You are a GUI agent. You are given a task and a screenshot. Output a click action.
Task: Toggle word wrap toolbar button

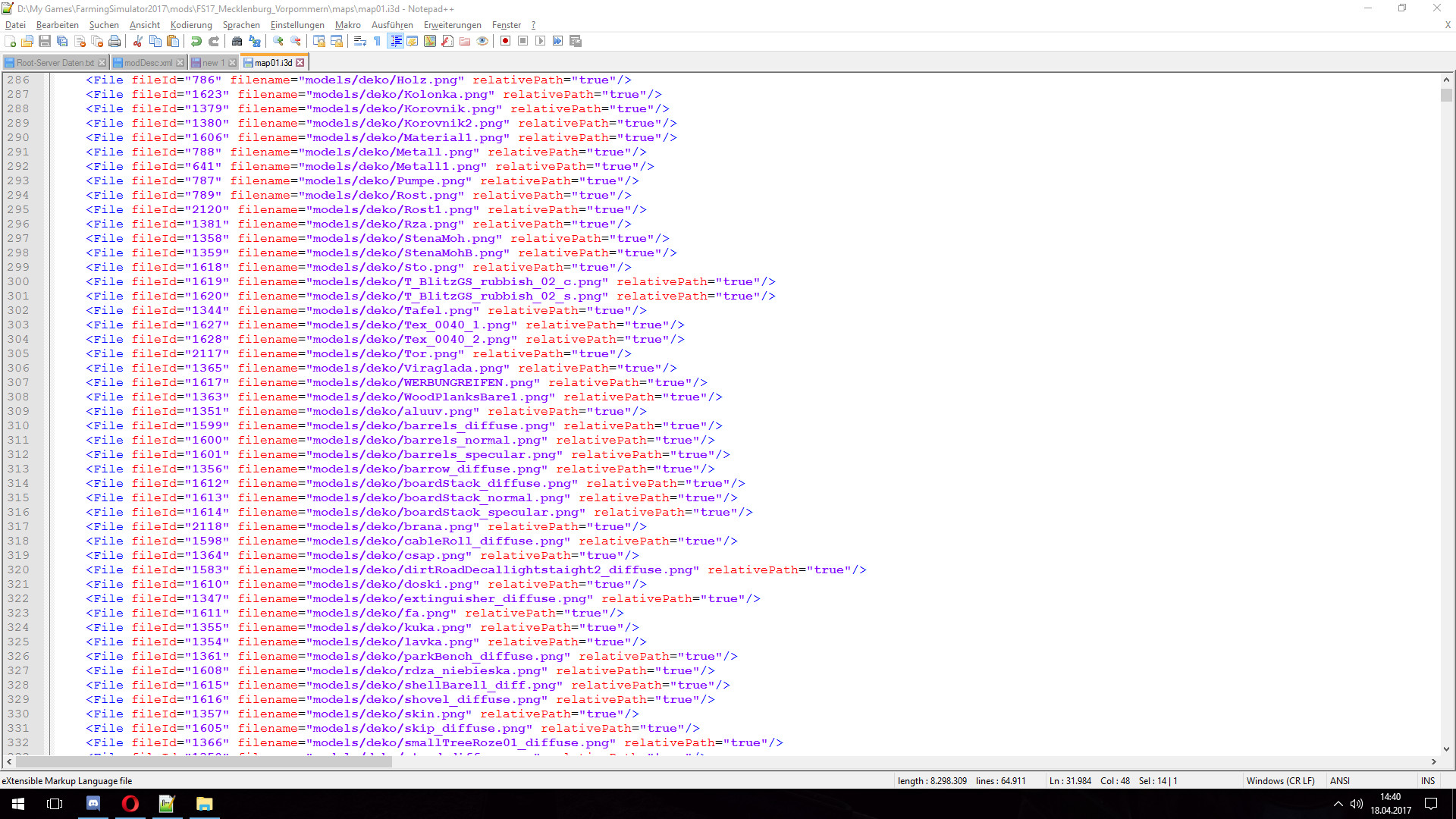[x=360, y=41]
